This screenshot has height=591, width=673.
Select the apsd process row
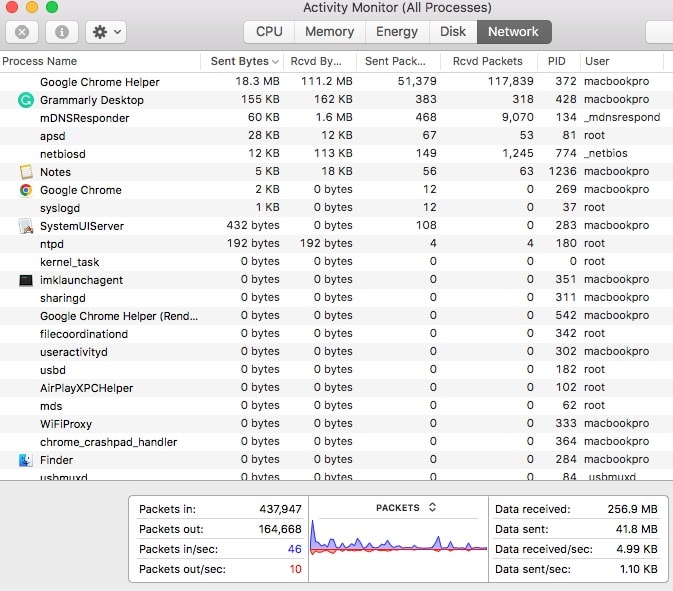336,136
